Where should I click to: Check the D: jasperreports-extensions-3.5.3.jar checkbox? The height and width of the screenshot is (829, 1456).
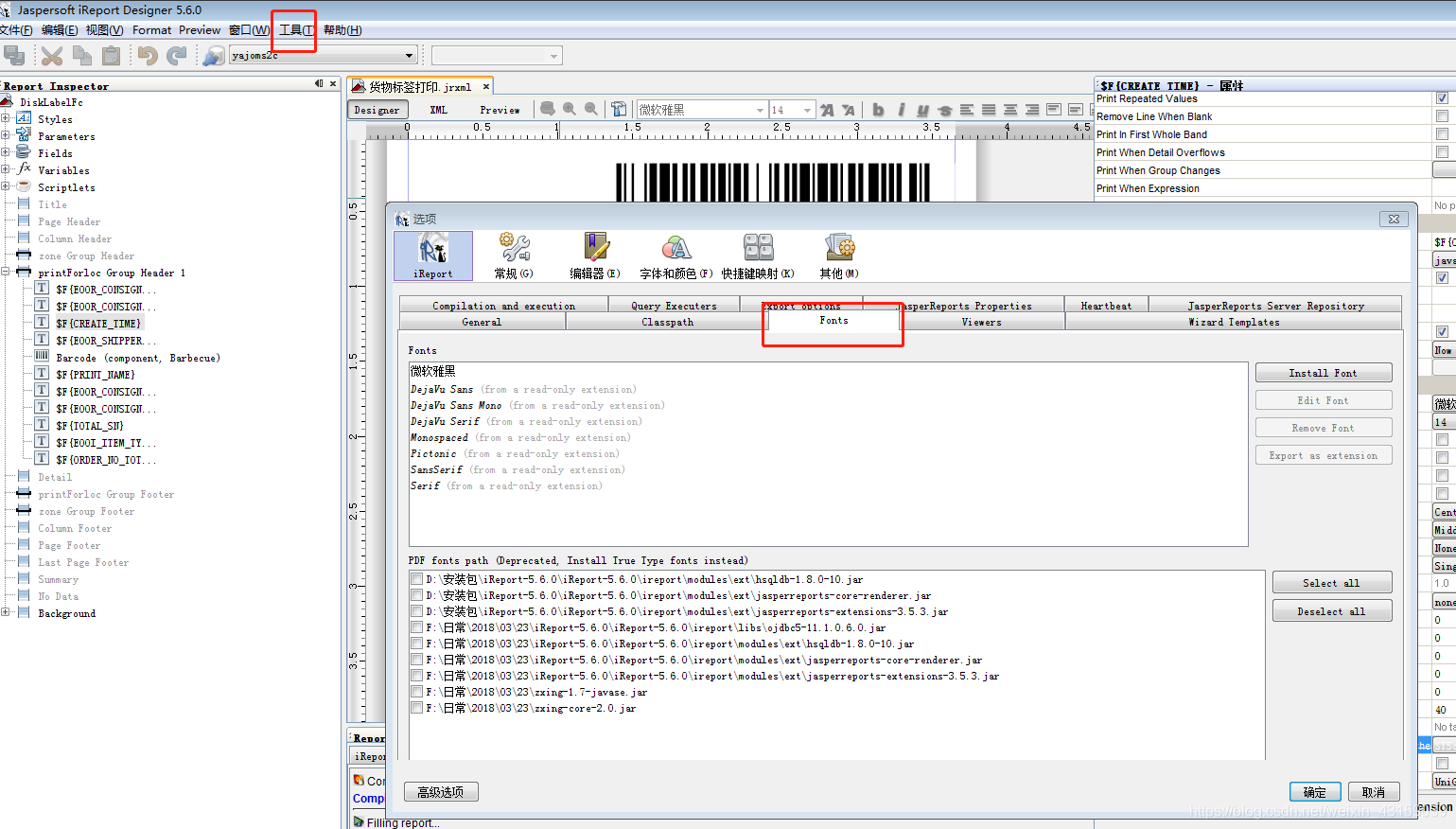[416, 611]
